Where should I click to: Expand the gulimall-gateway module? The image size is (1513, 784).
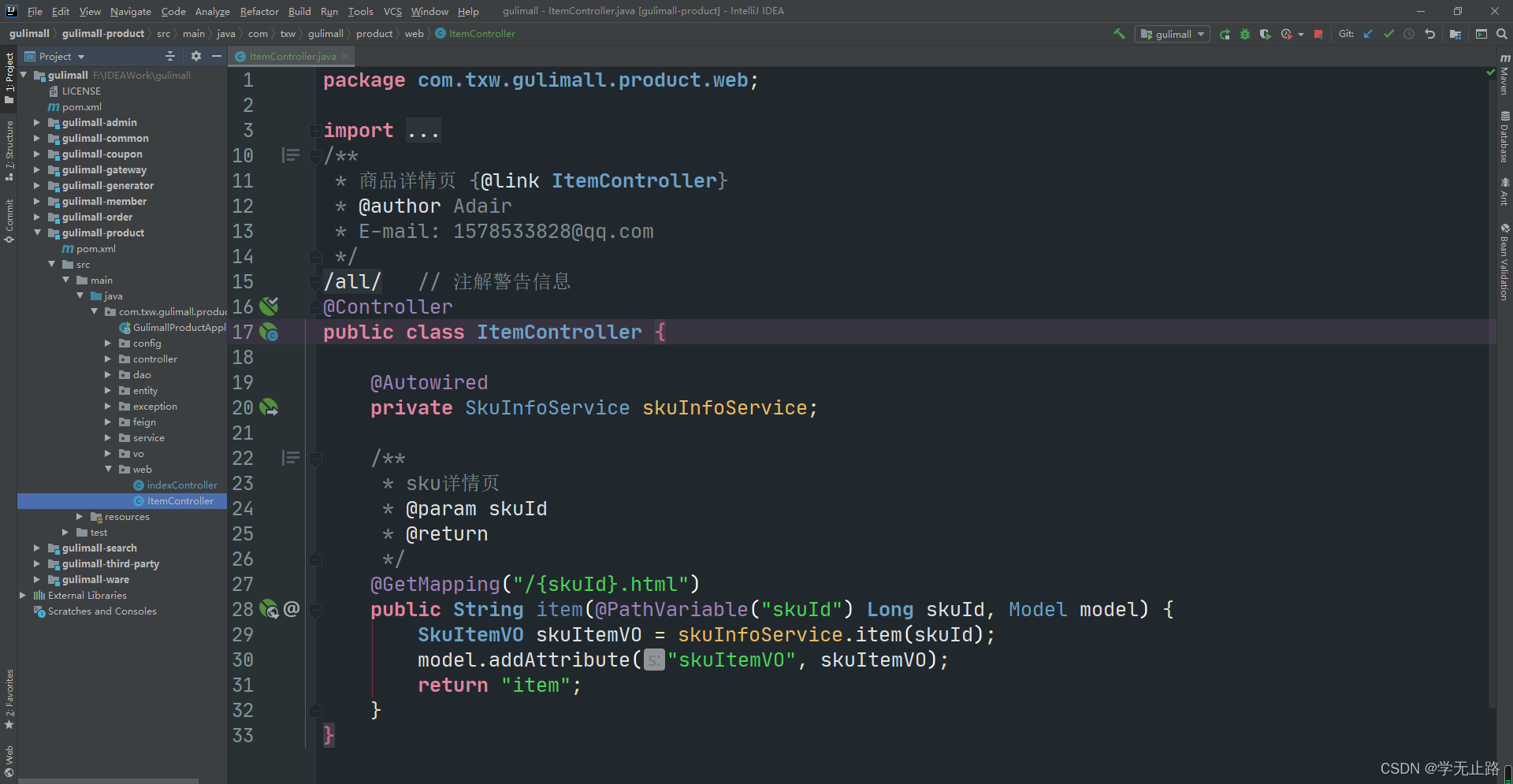point(36,169)
